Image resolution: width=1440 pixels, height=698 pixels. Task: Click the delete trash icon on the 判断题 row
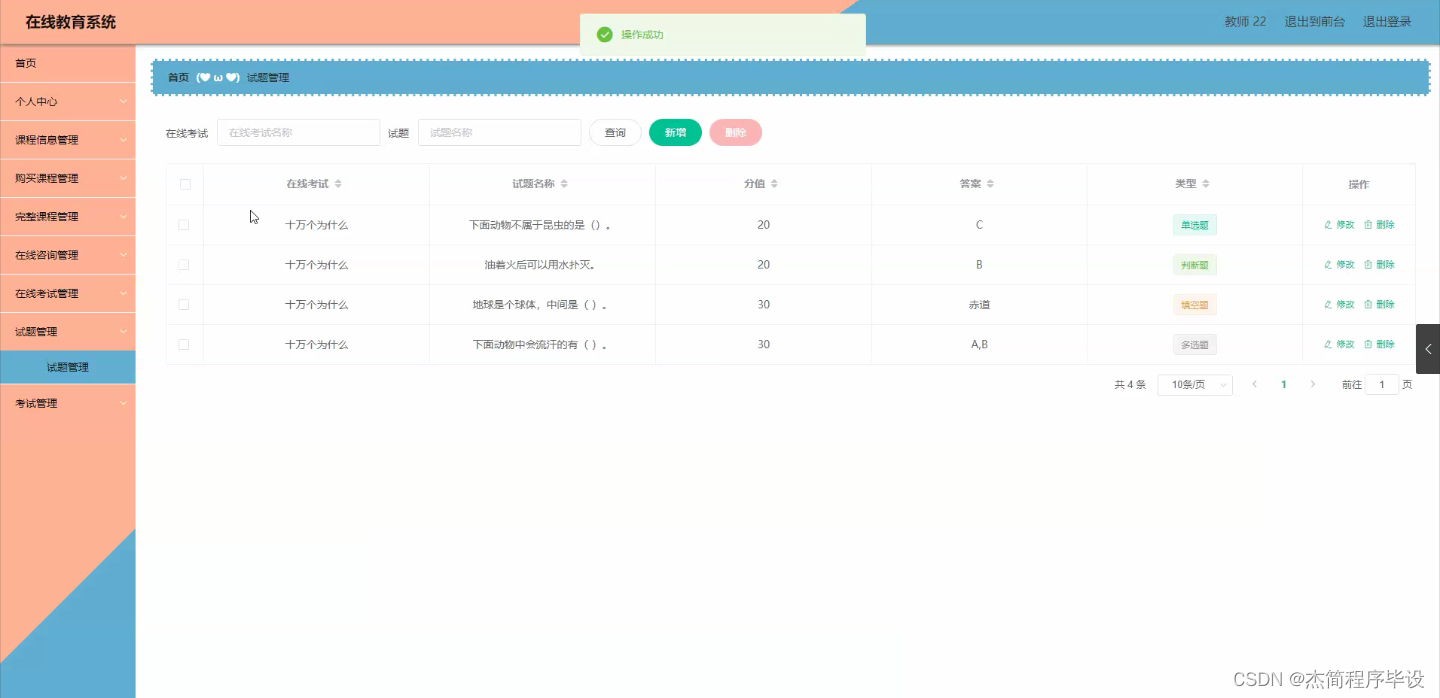pos(1368,264)
